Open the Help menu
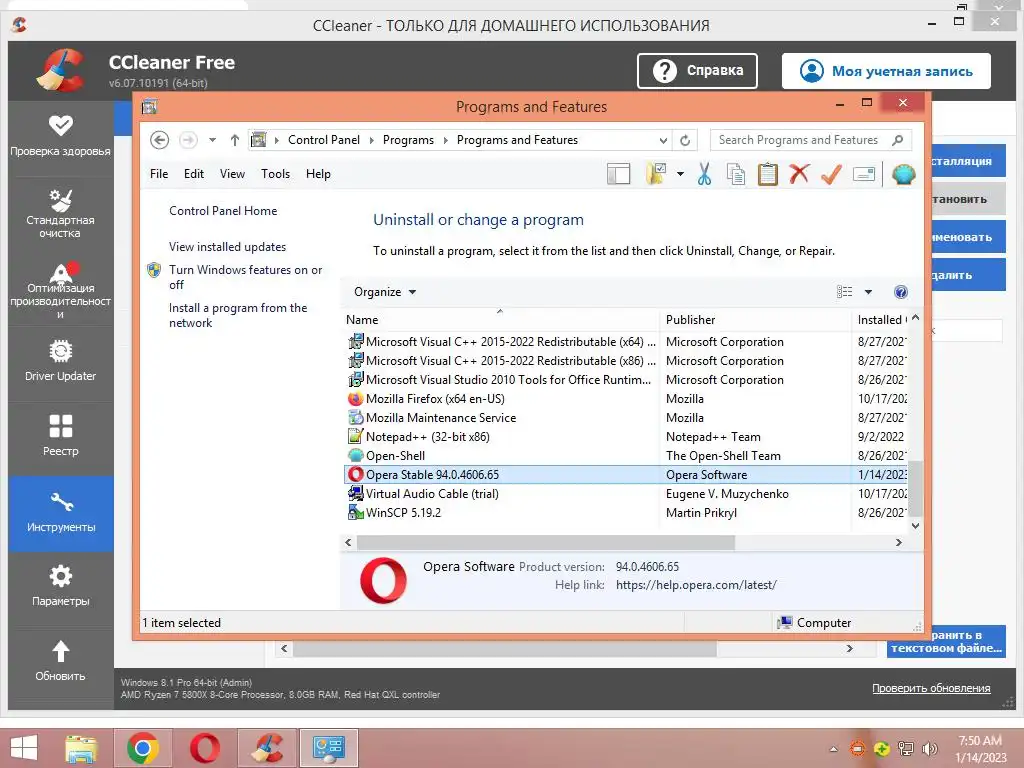 318,174
